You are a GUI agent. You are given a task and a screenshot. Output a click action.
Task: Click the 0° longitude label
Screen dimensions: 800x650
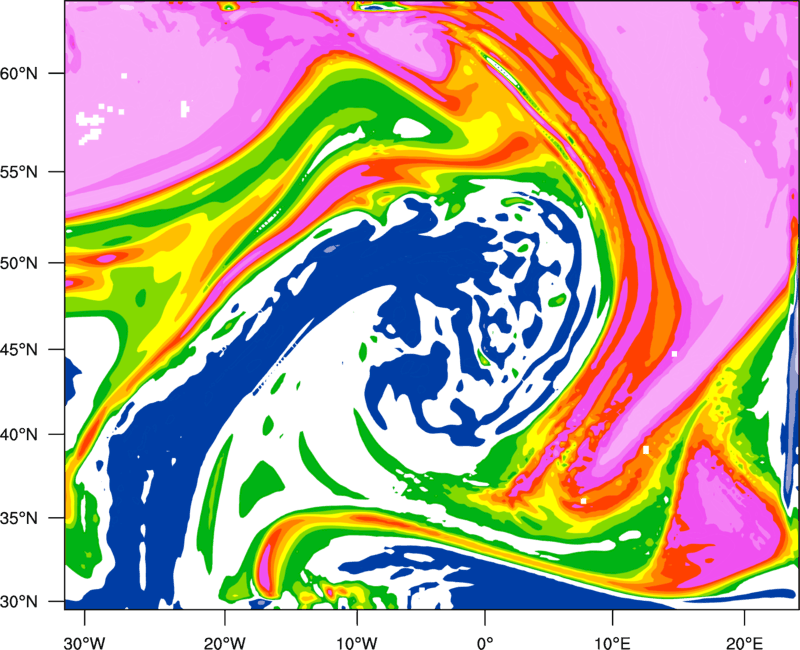point(485,643)
